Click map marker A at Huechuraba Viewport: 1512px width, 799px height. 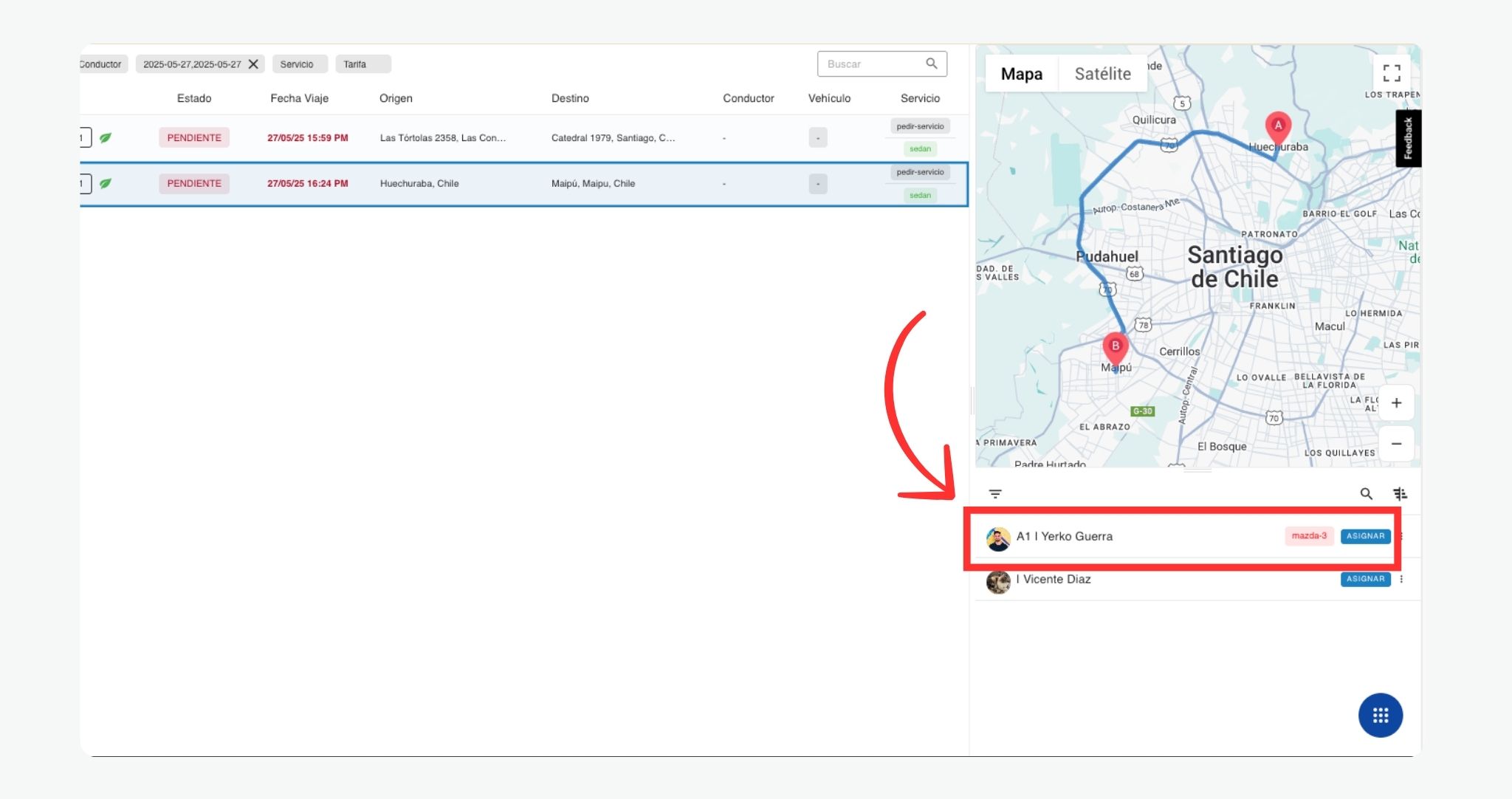1278,127
